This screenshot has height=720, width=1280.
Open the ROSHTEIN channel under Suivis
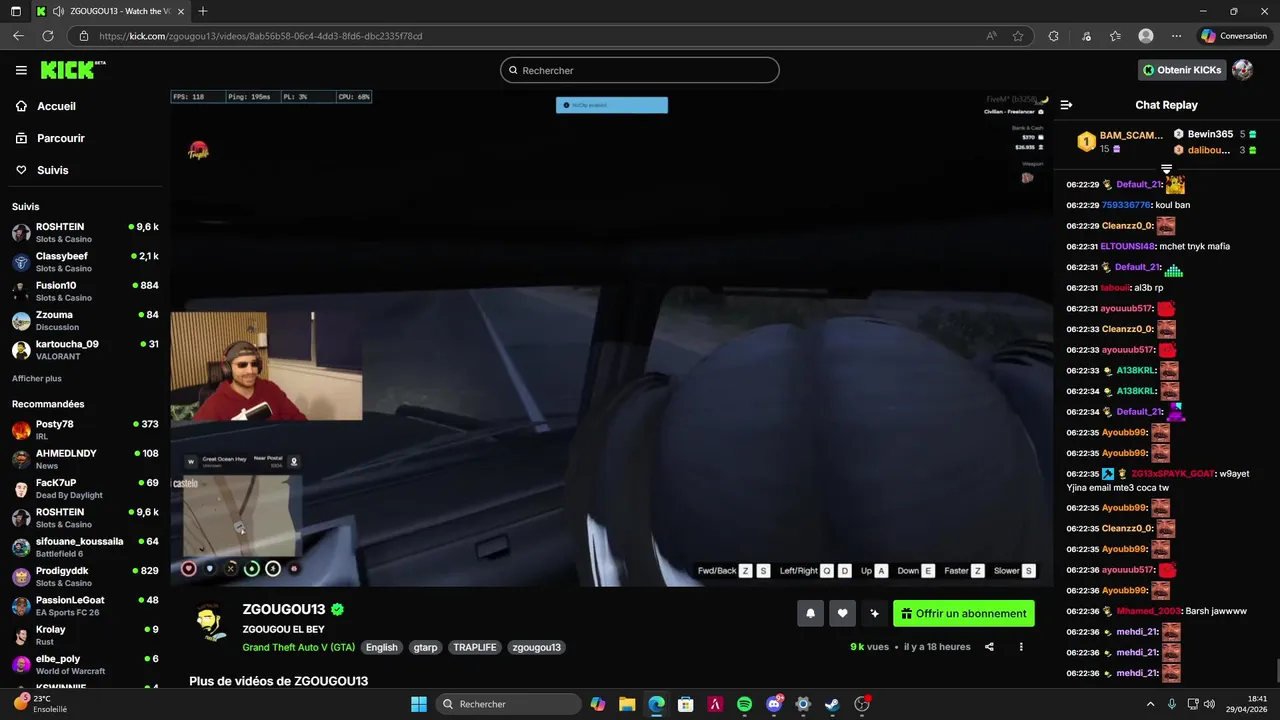click(x=84, y=232)
